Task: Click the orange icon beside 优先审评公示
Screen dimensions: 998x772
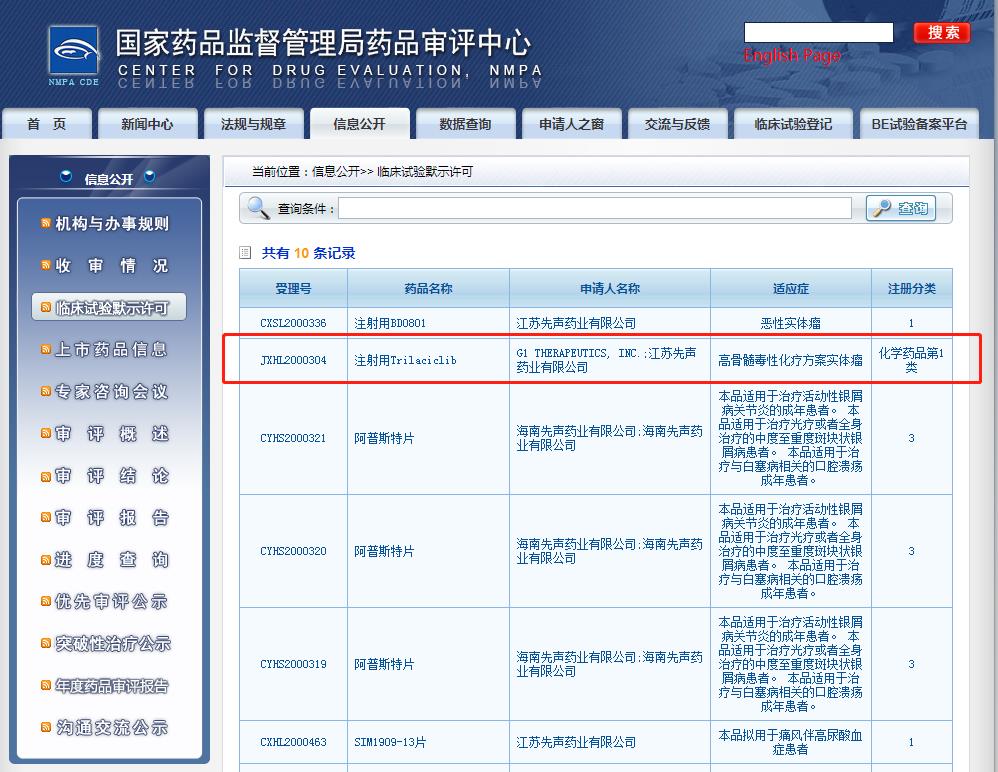Action: click(x=46, y=601)
